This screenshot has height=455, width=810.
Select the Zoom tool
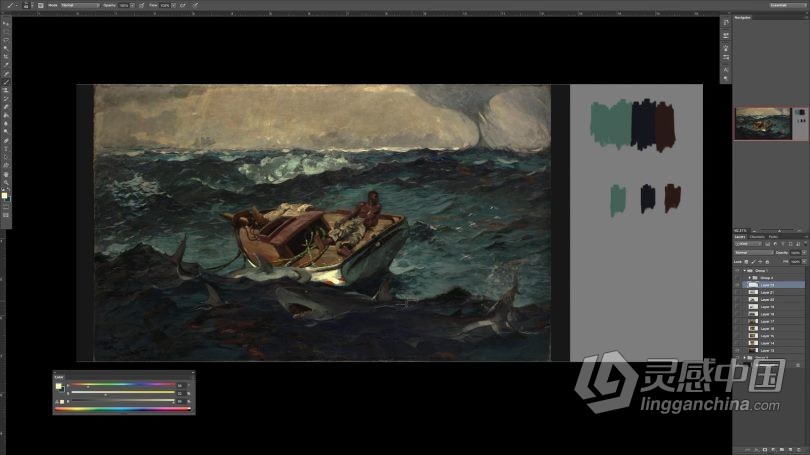coord(7,183)
